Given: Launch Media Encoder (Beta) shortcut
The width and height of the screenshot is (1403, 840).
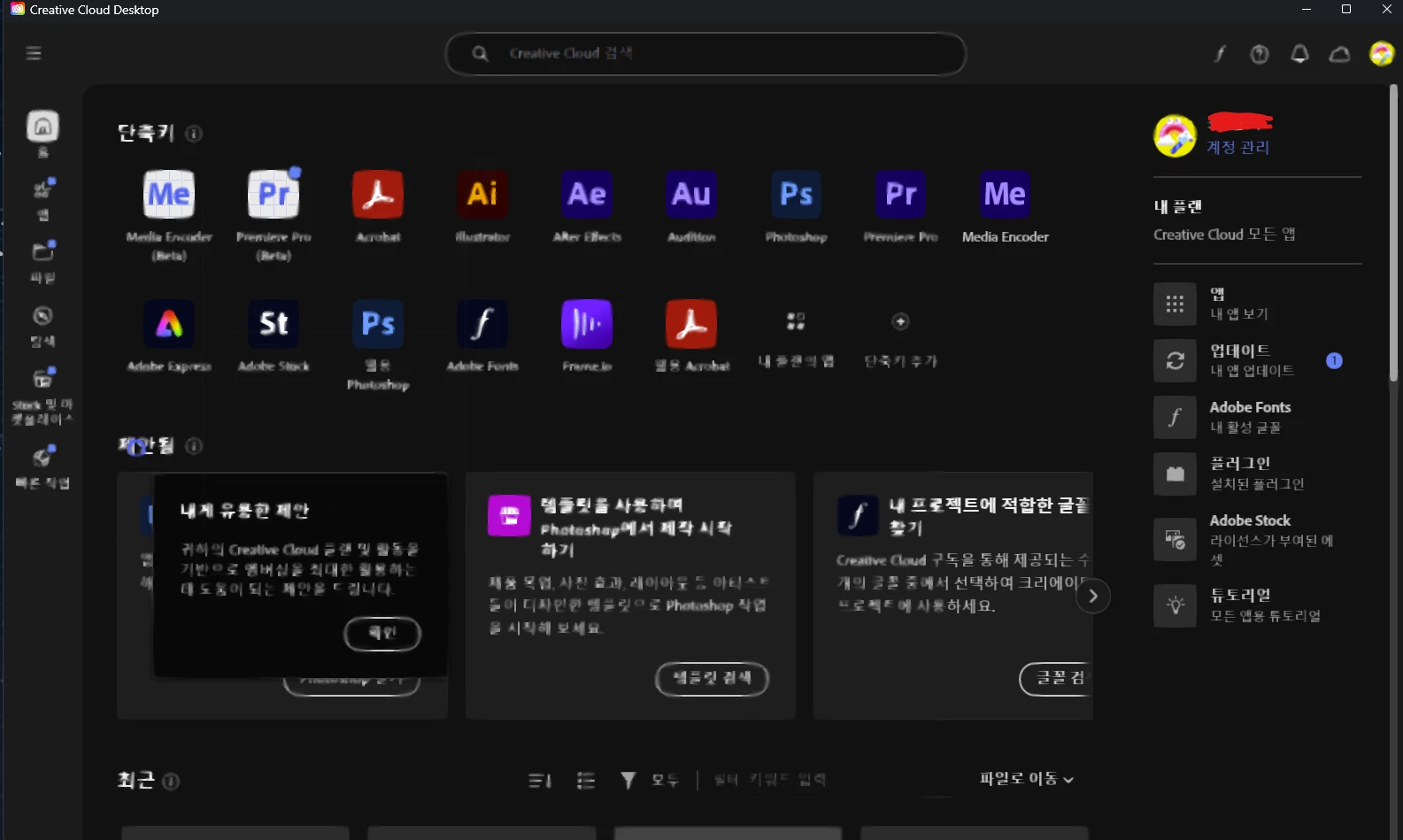Looking at the screenshot, I should [169, 195].
